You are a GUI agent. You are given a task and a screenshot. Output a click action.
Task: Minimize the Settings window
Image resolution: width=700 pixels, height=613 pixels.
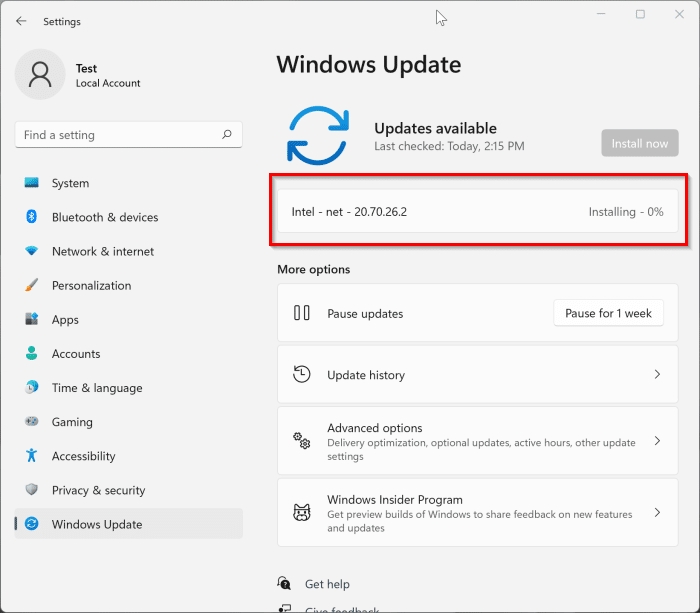pos(601,14)
